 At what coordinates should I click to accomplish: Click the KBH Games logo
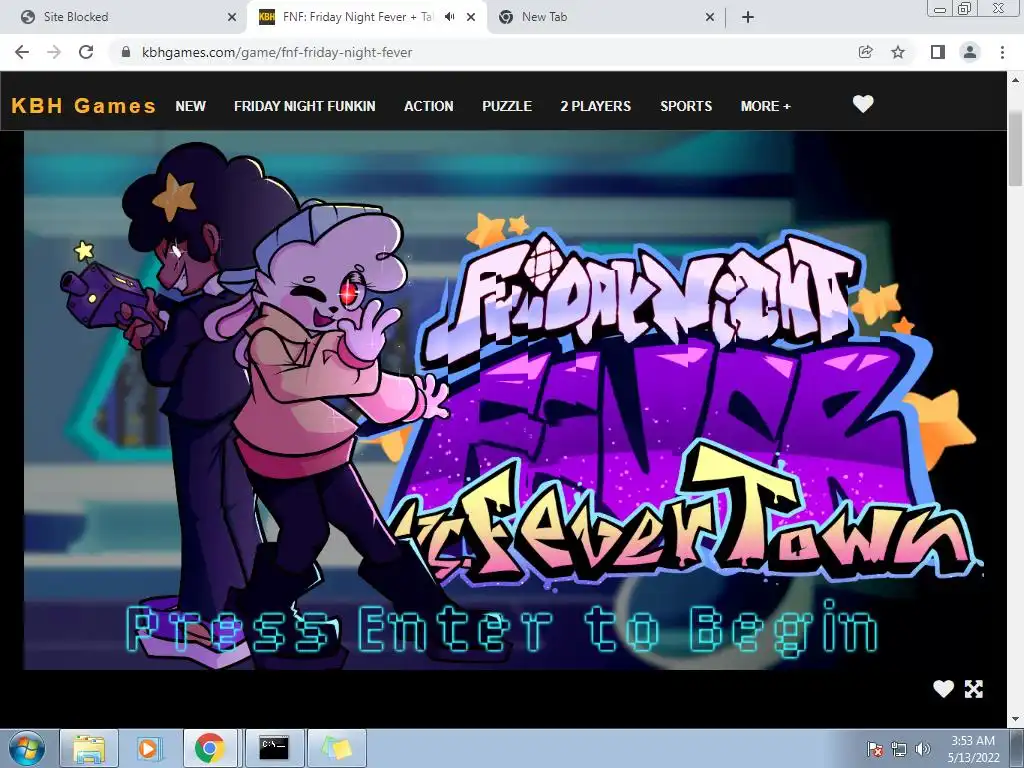(84, 105)
